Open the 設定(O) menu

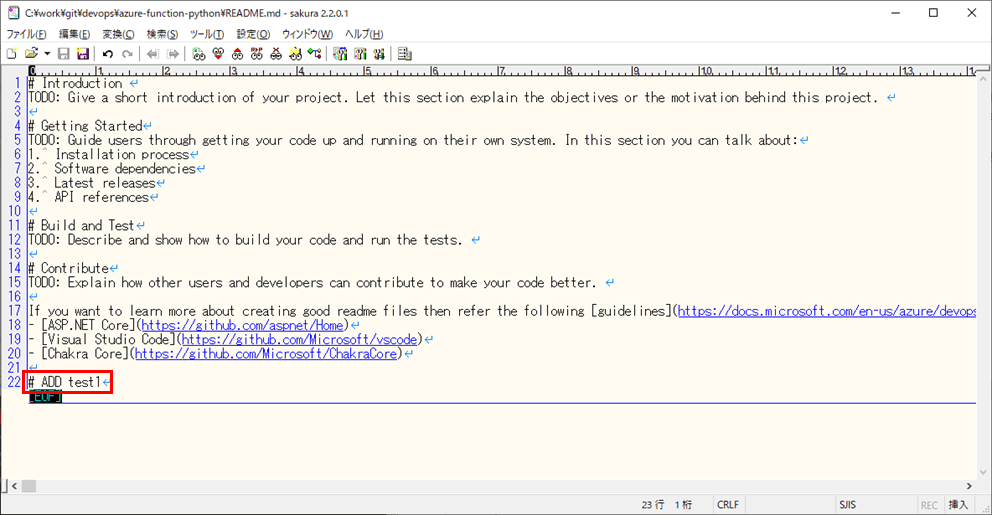(x=253, y=34)
